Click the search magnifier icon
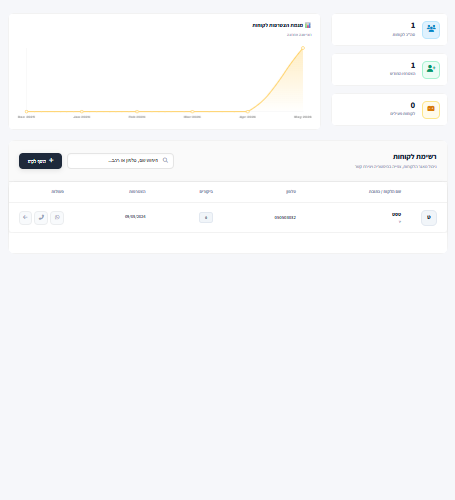 tap(165, 160)
